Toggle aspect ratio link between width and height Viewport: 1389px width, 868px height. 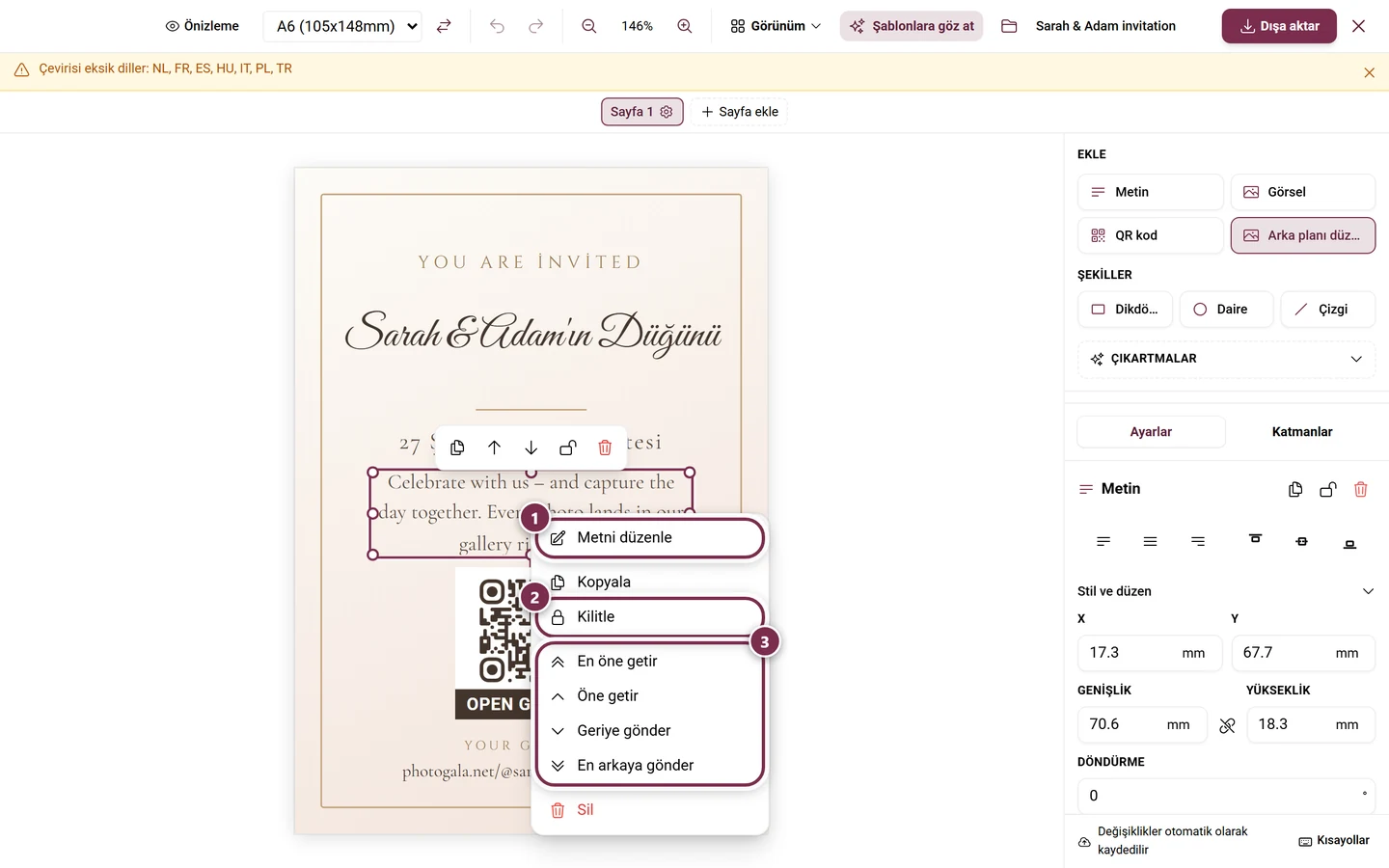point(1227,725)
